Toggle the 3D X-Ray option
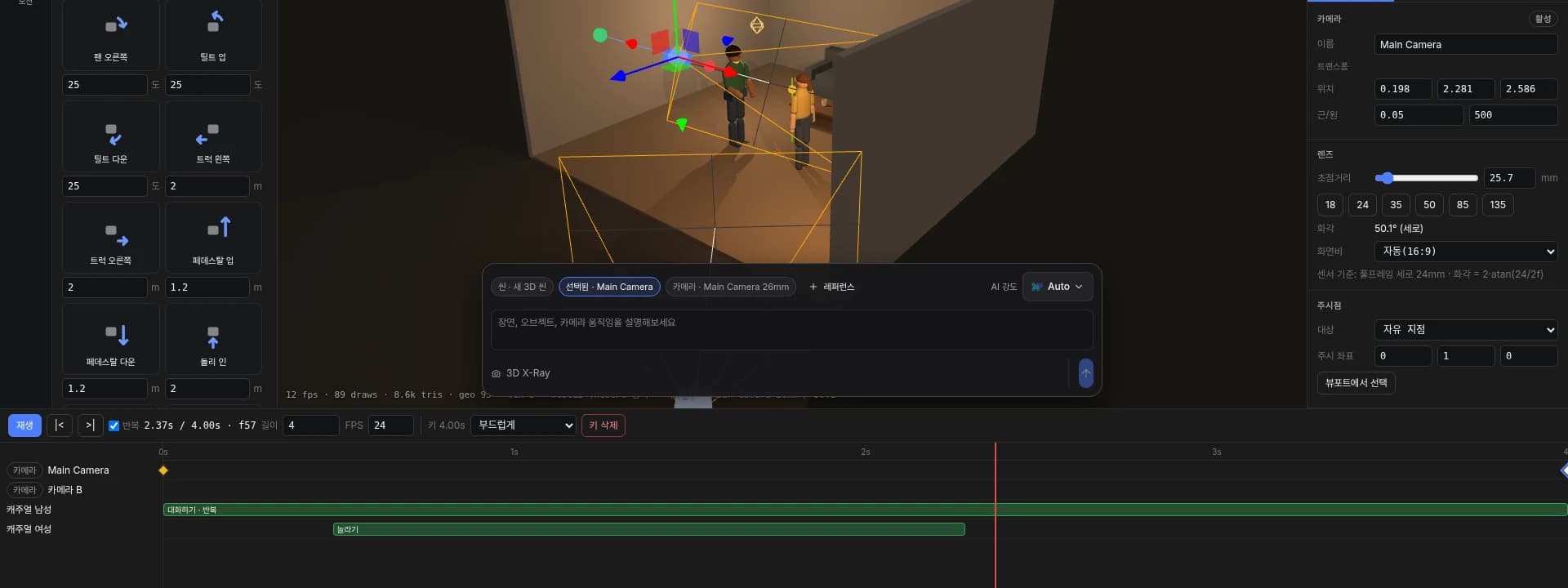Viewport: 1568px width, 588px height. [x=521, y=373]
